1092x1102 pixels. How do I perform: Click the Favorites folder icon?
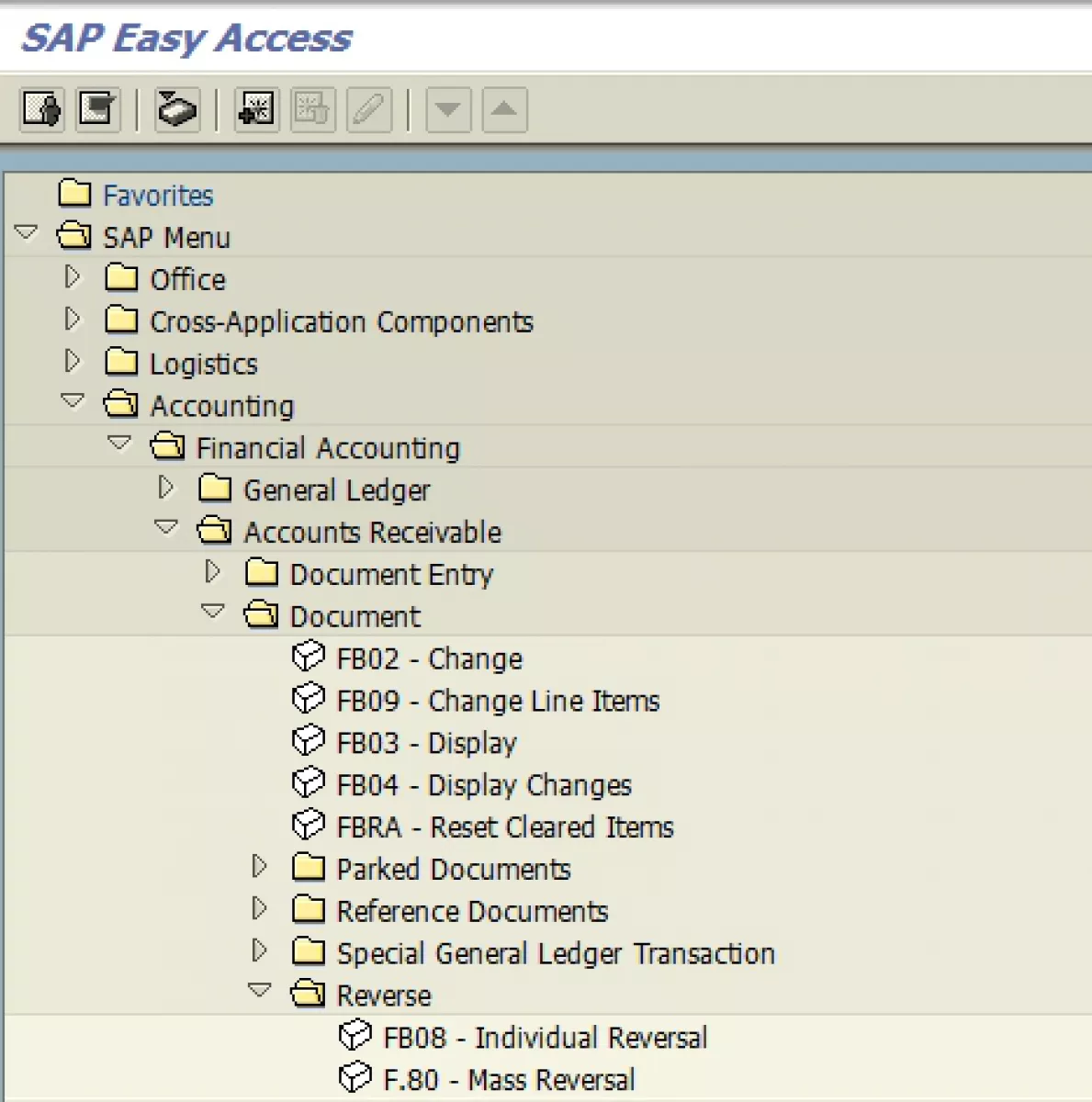pos(74,194)
